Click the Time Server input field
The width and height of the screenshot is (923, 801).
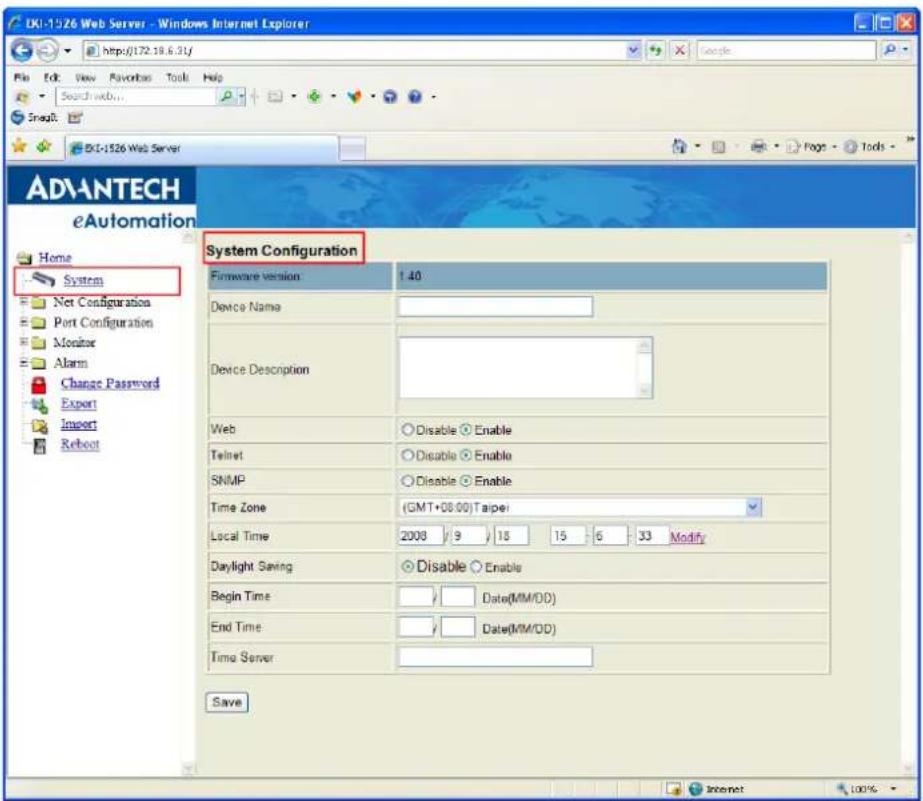click(496, 657)
